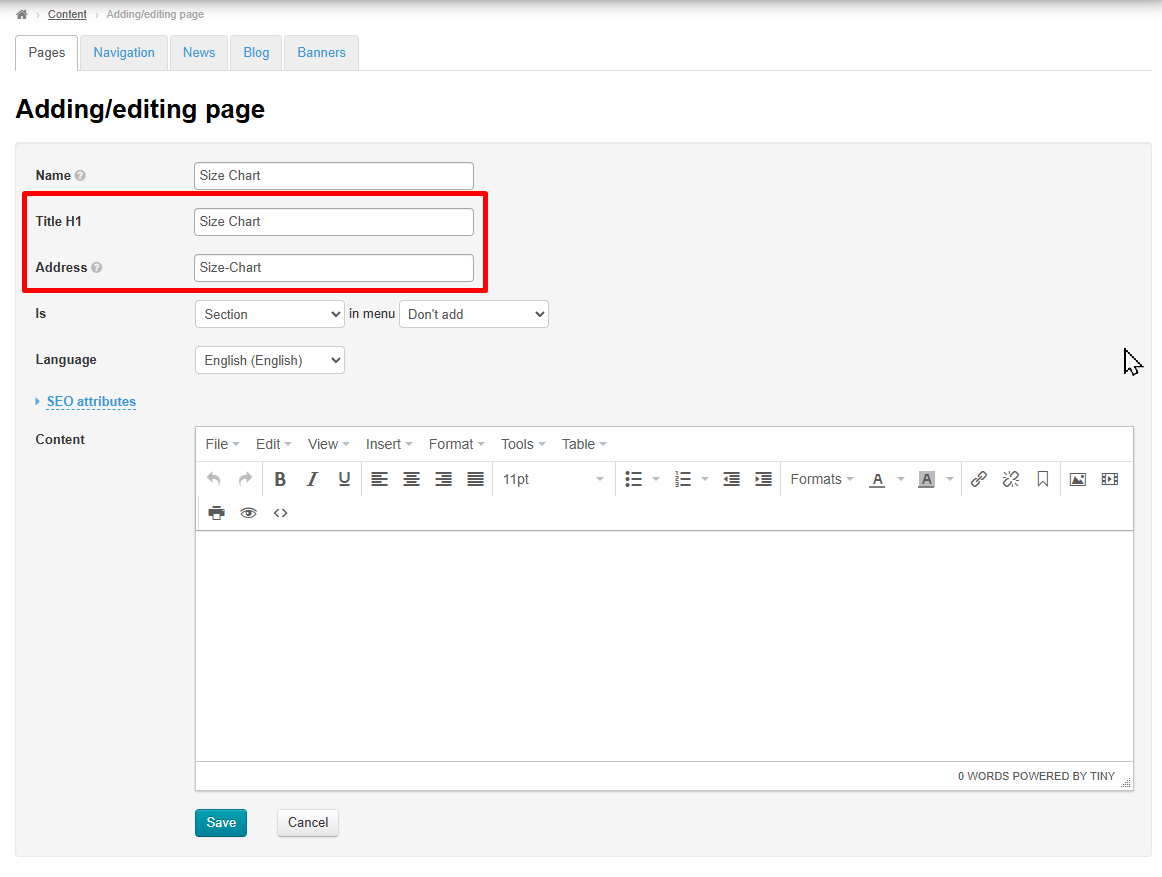Toggle bullet list formatting
Viewport: 1162px width, 877px height.
[633, 479]
